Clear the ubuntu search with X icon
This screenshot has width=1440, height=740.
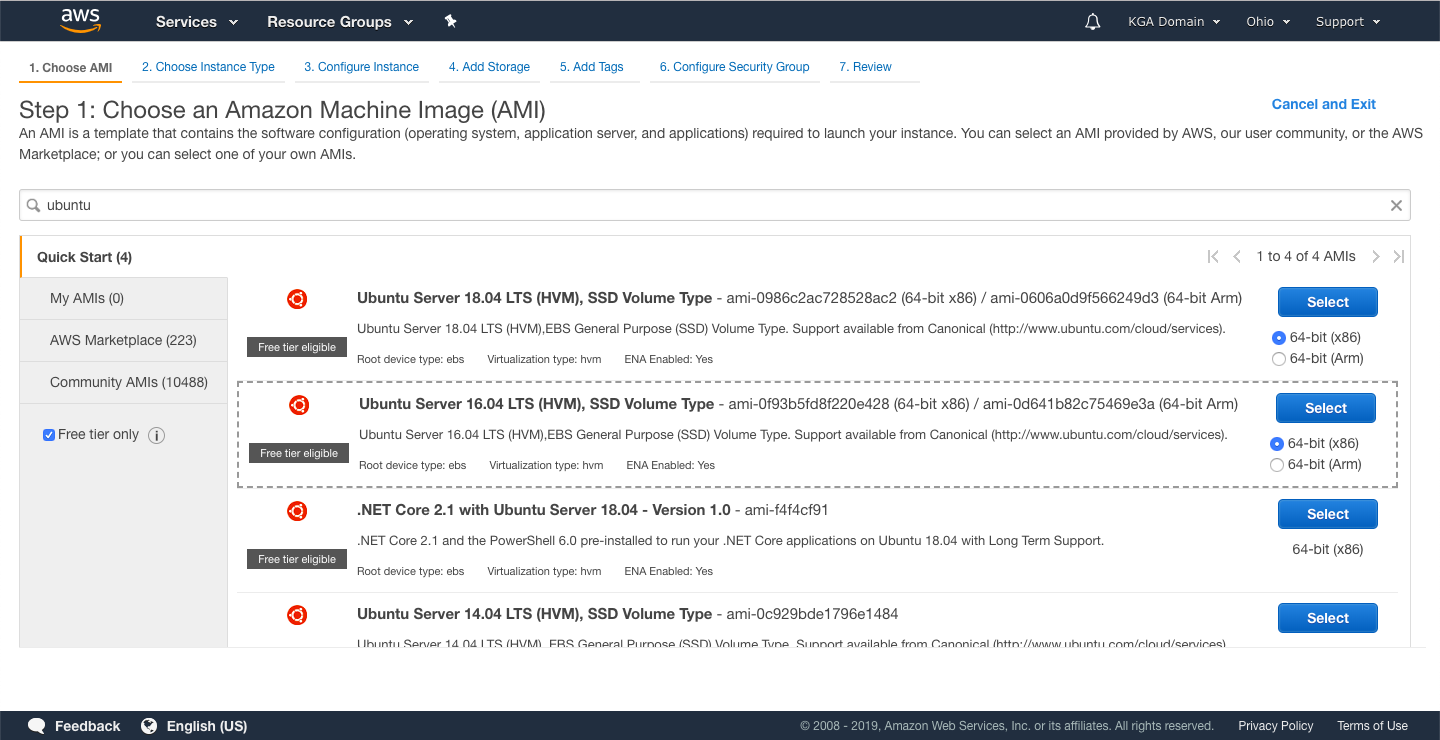click(x=1396, y=205)
